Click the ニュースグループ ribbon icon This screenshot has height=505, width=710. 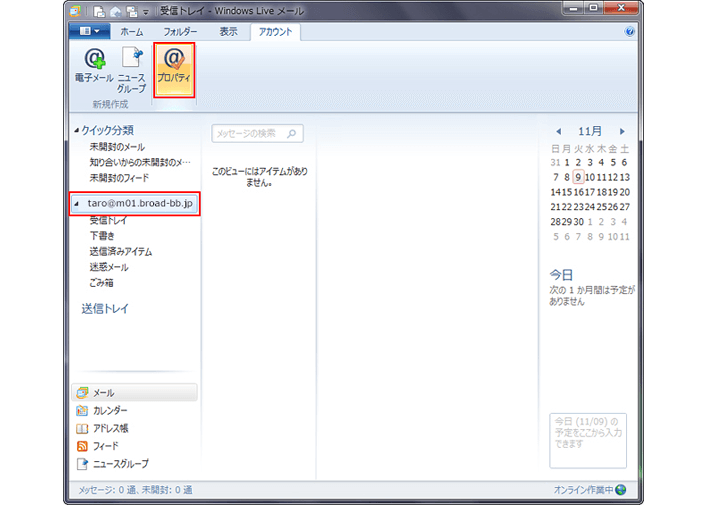[131, 68]
